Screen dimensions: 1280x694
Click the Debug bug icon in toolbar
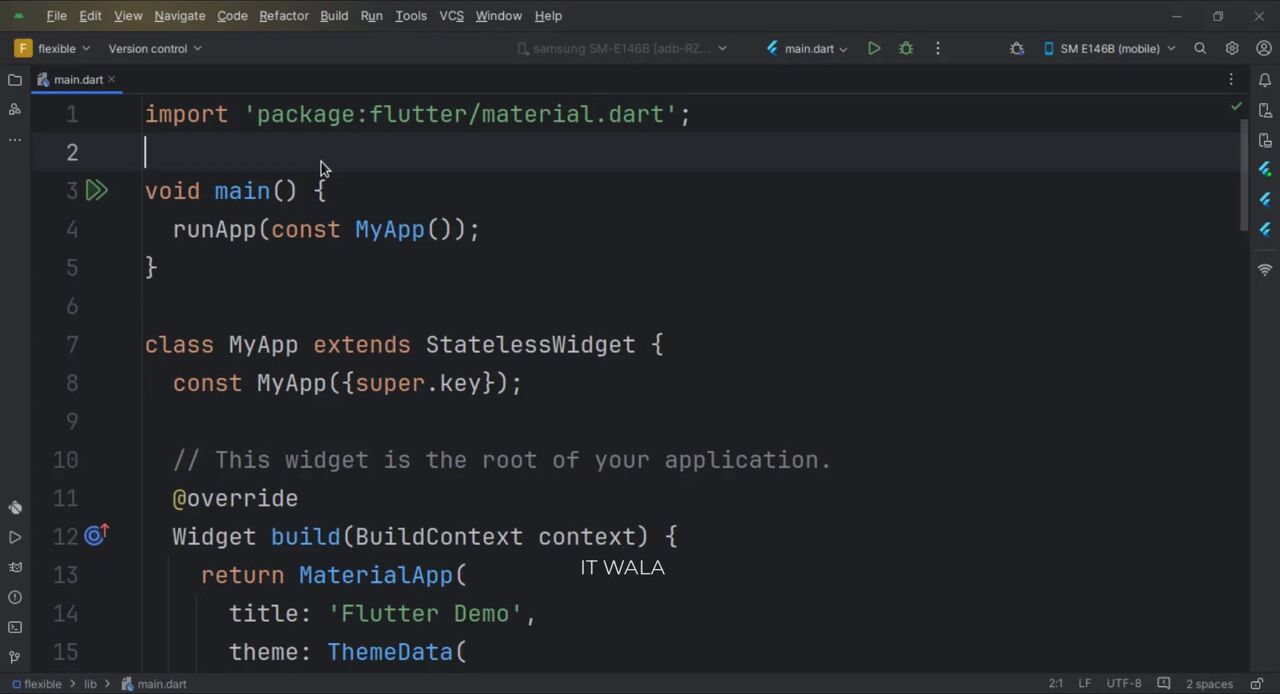[906, 48]
